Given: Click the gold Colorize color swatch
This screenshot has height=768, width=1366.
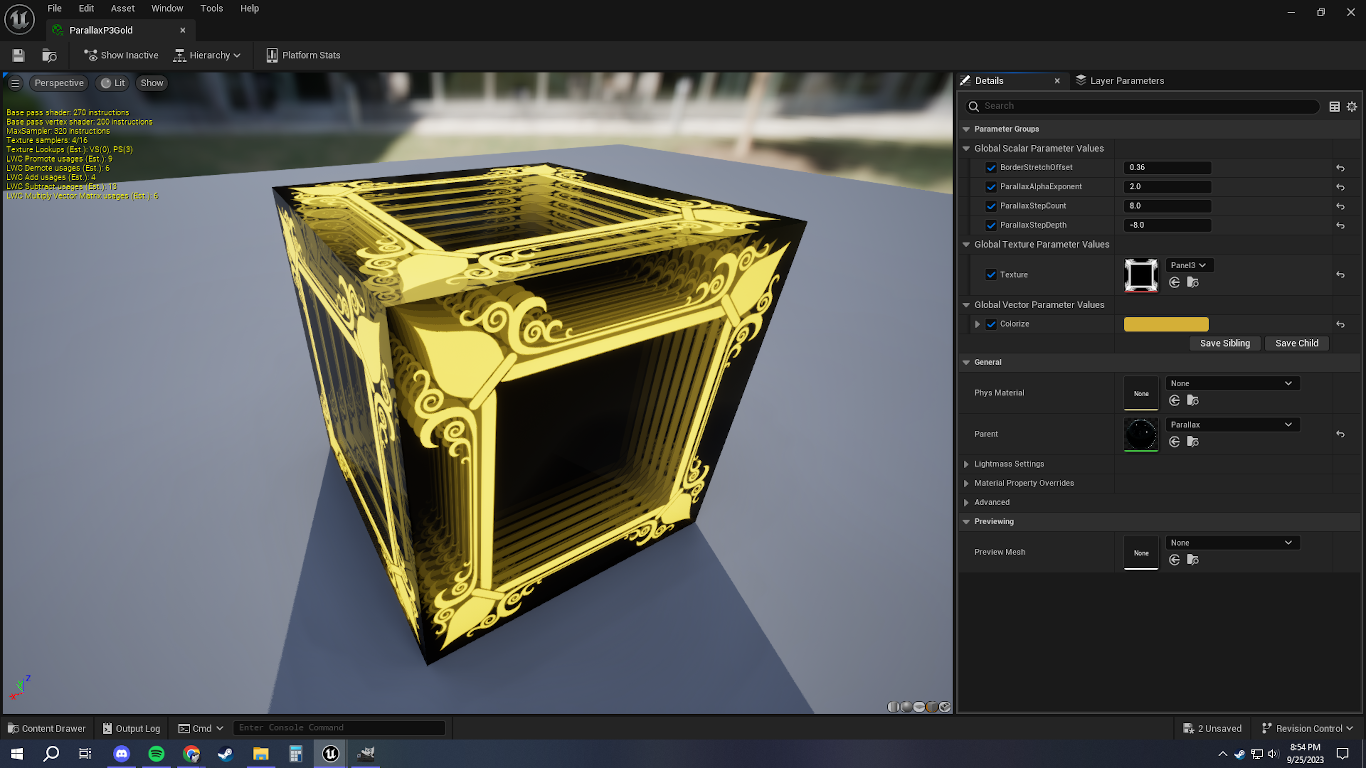Looking at the screenshot, I should click(1166, 324).
